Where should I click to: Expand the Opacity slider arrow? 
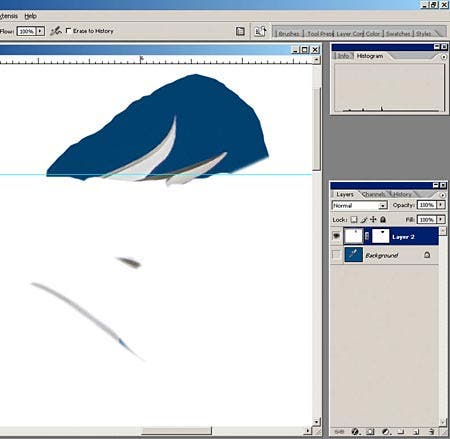[x=441, y=205]
